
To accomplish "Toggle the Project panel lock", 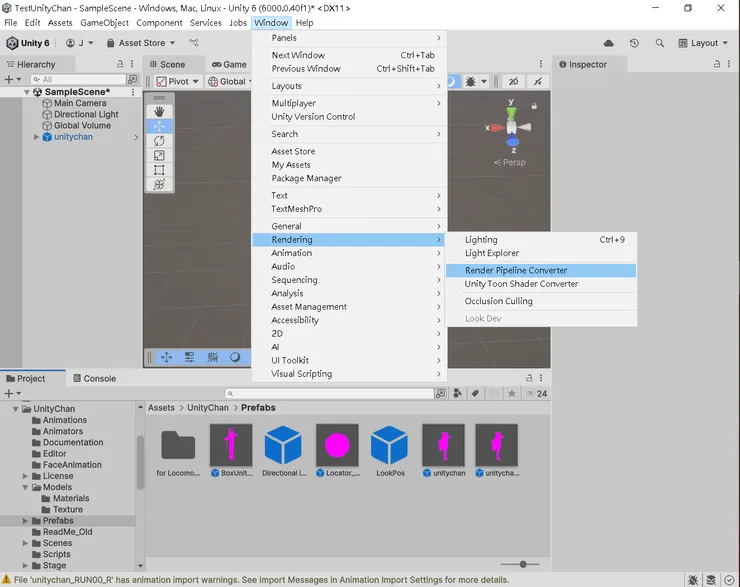I will [x=529, y=378].
